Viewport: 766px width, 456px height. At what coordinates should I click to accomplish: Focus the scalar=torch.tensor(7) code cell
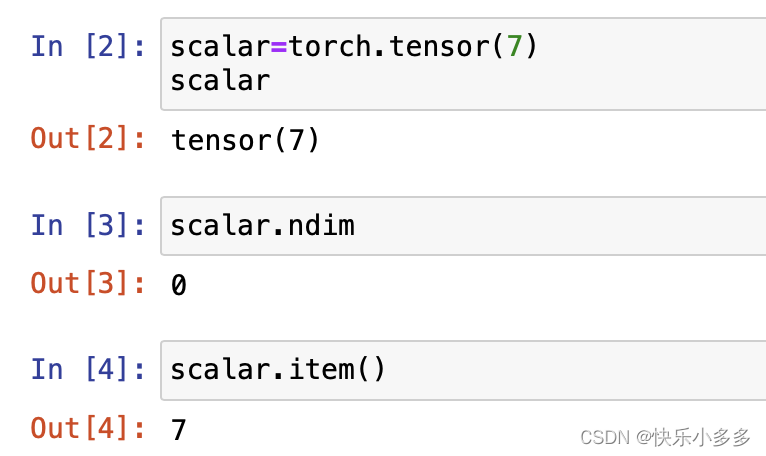pyautogui.click(x=463, y=64)
